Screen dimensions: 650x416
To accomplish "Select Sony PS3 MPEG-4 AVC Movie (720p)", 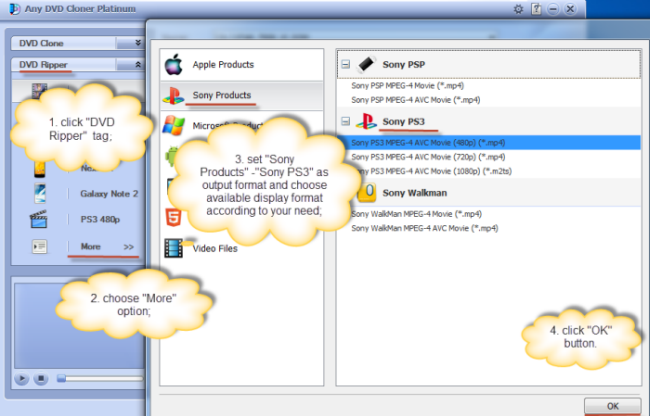I will (428, 157).
